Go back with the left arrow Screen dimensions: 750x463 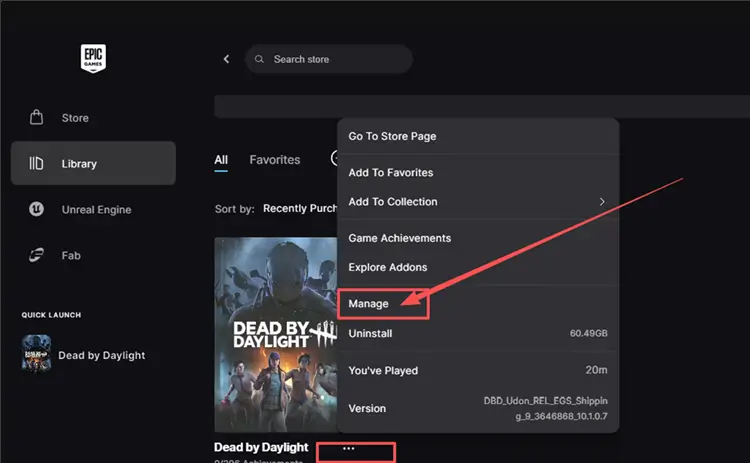pyautogui.click(x=227, y=59)
